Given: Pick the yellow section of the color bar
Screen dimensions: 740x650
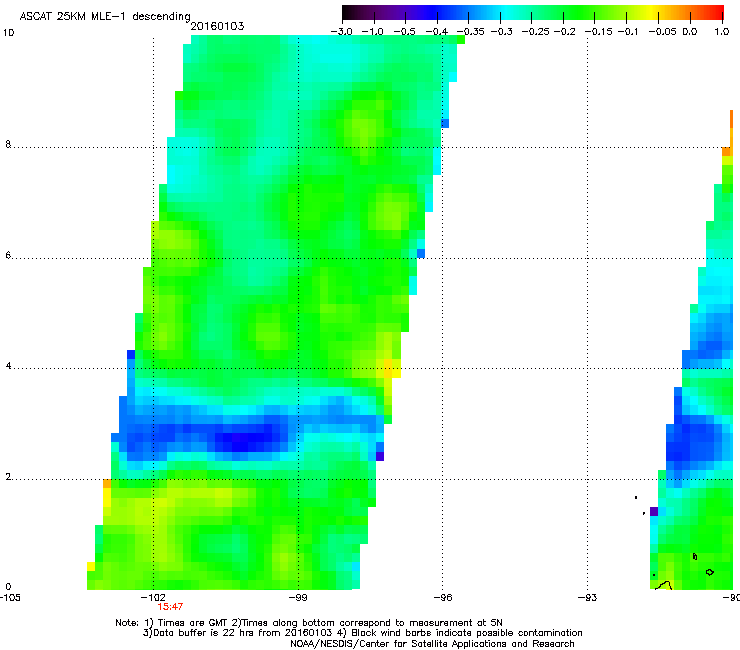Looking at the screenshot, I should (x=651, y=12).
